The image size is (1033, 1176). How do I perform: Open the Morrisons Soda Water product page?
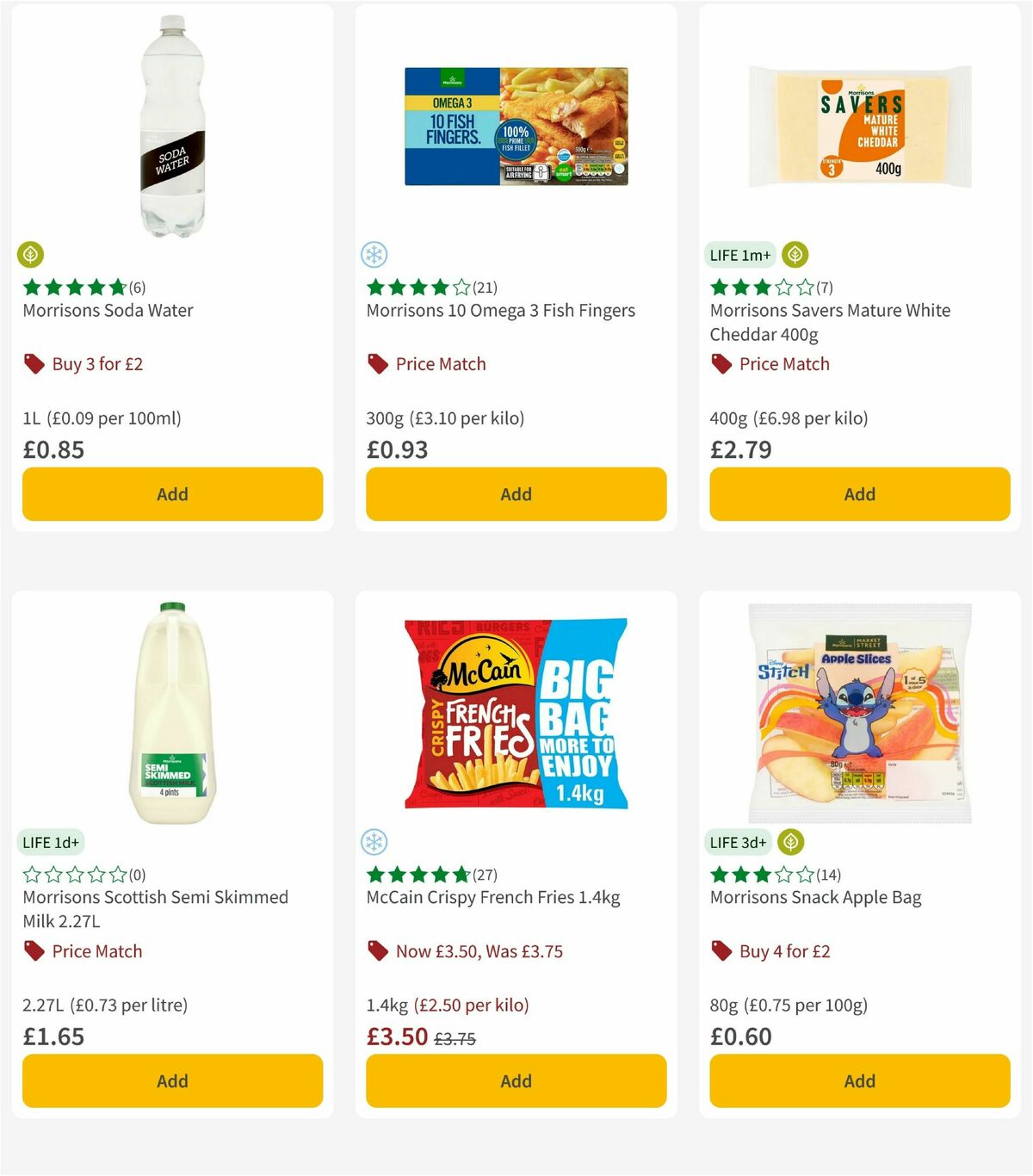click(x=107, y=311)
